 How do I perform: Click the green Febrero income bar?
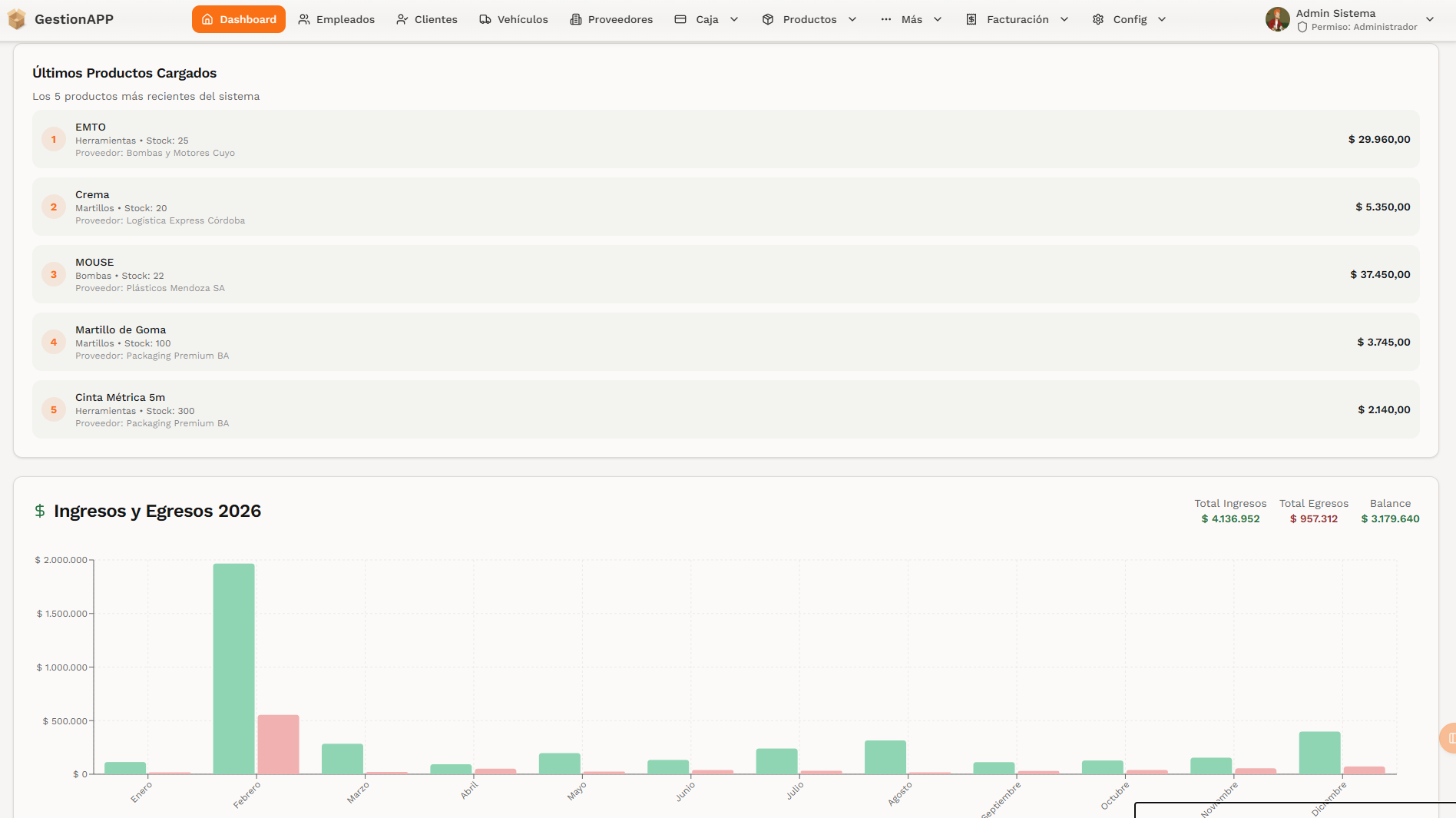tap(233, 668)
